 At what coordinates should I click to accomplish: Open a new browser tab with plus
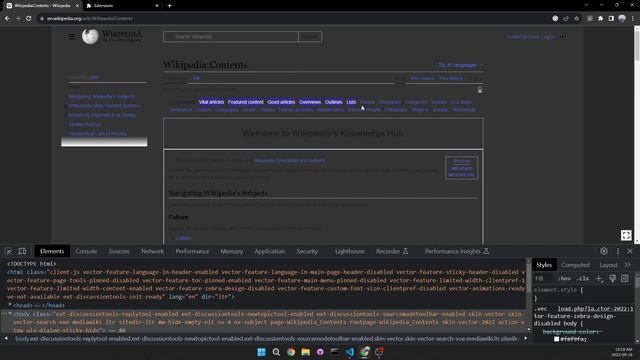(169, 6)
